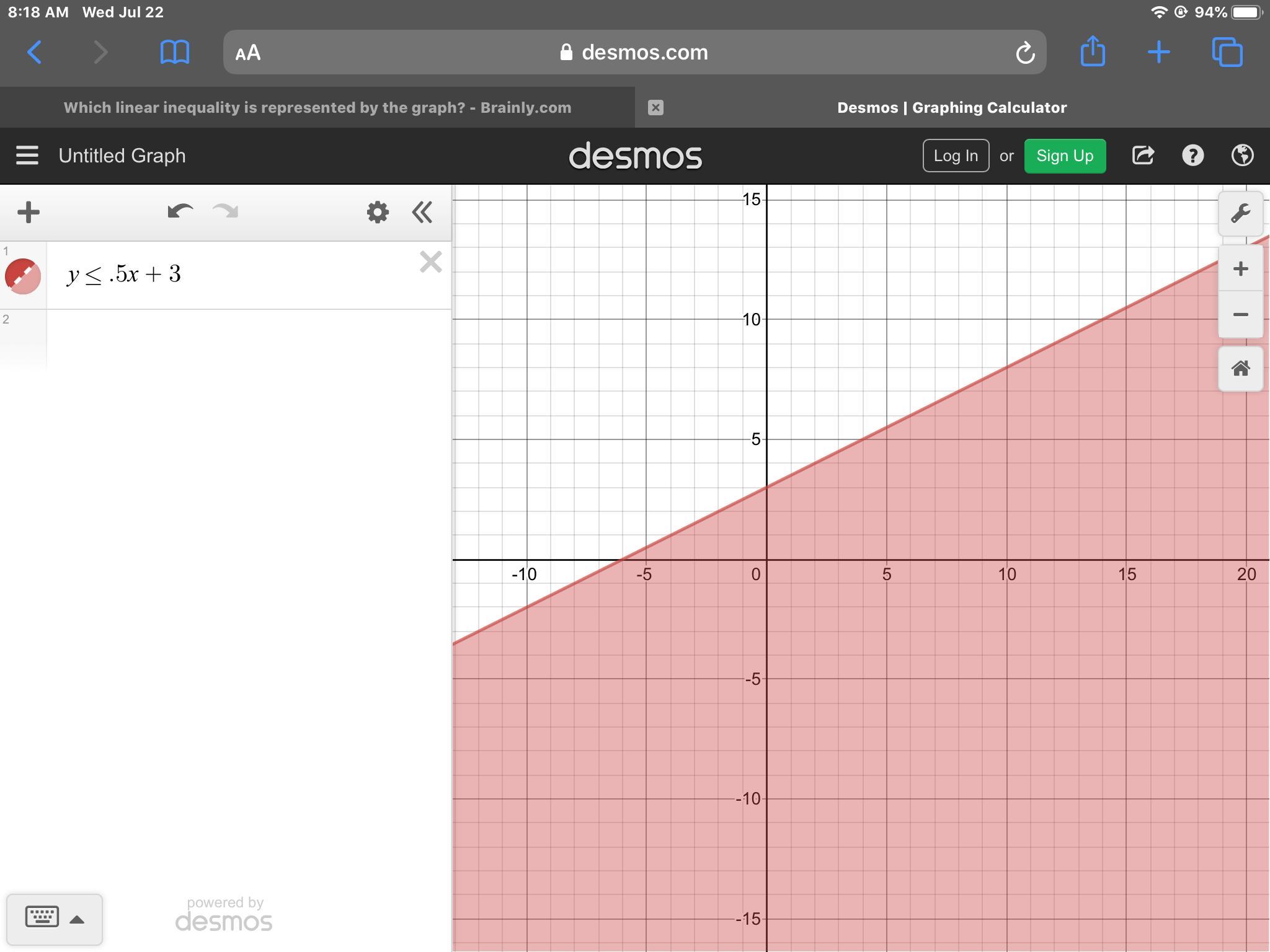Viewport: 1270px width, 952px height.
Task: Open the share graph icon
Action: [1143, 156]
